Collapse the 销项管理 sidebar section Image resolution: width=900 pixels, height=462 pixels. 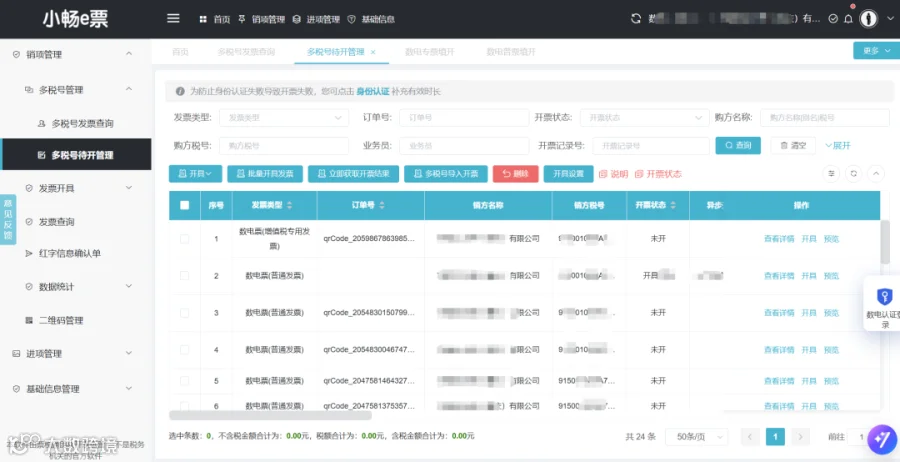pyautogui.click(x=129, y=55)
